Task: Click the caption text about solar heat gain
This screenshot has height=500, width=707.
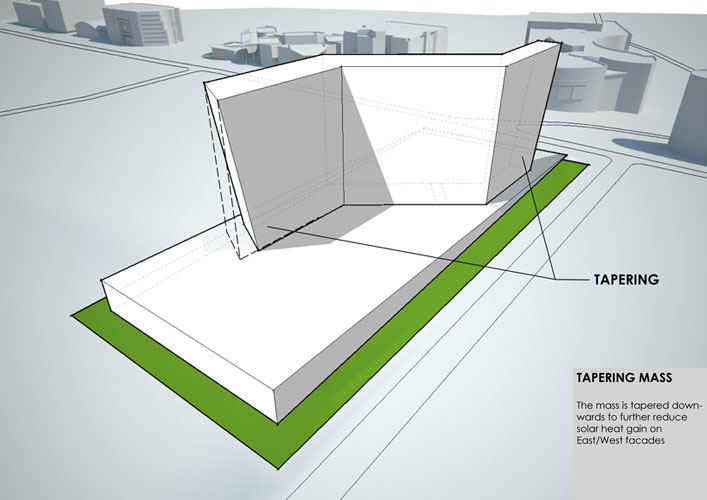Action: click(637, 422)
